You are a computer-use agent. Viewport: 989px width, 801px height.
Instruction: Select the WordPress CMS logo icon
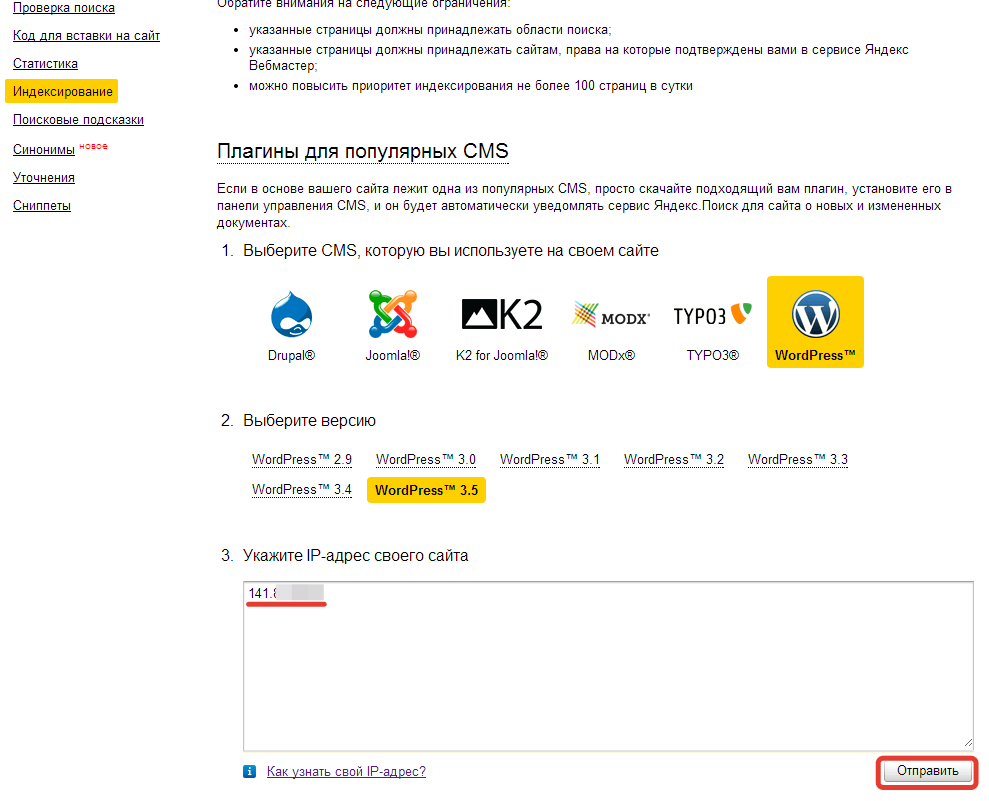click(x=816, y=314)
